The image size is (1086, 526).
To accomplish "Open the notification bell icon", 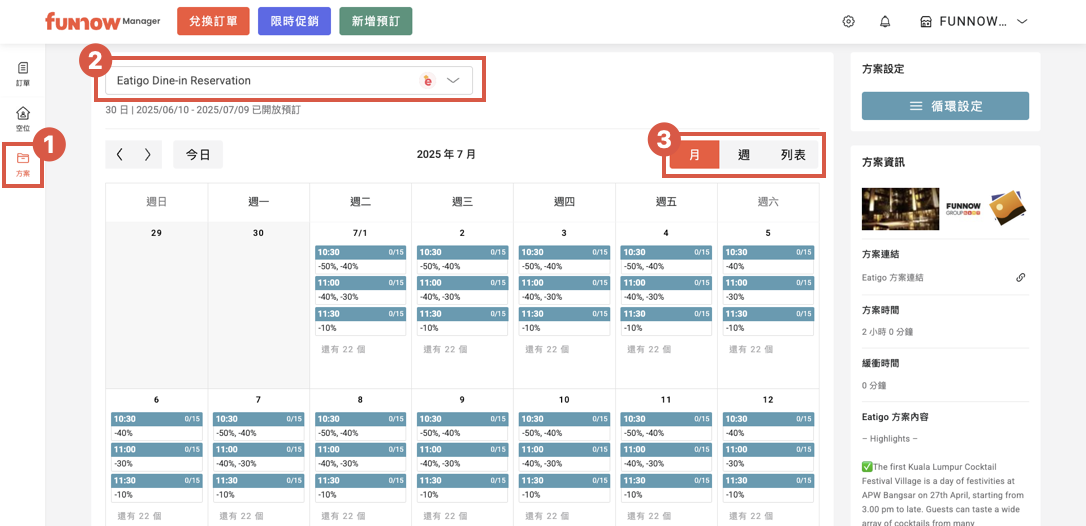I will [x=885, y=22].
